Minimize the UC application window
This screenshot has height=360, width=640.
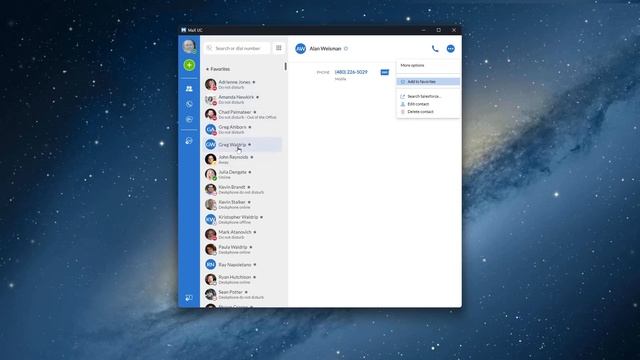point(424,30)
